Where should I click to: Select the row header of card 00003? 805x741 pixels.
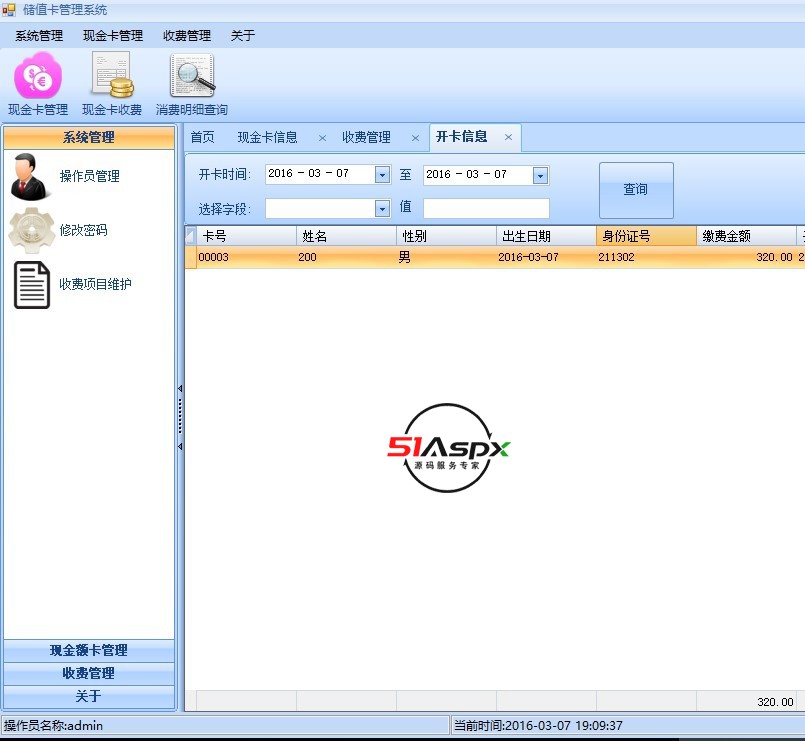pos(190,257)
